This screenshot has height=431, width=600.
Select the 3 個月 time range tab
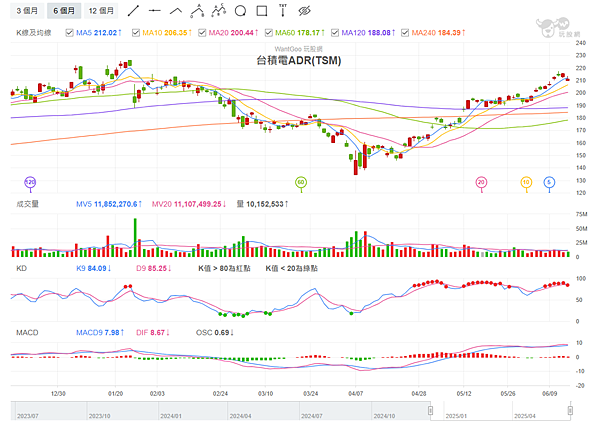pos(27,11)
